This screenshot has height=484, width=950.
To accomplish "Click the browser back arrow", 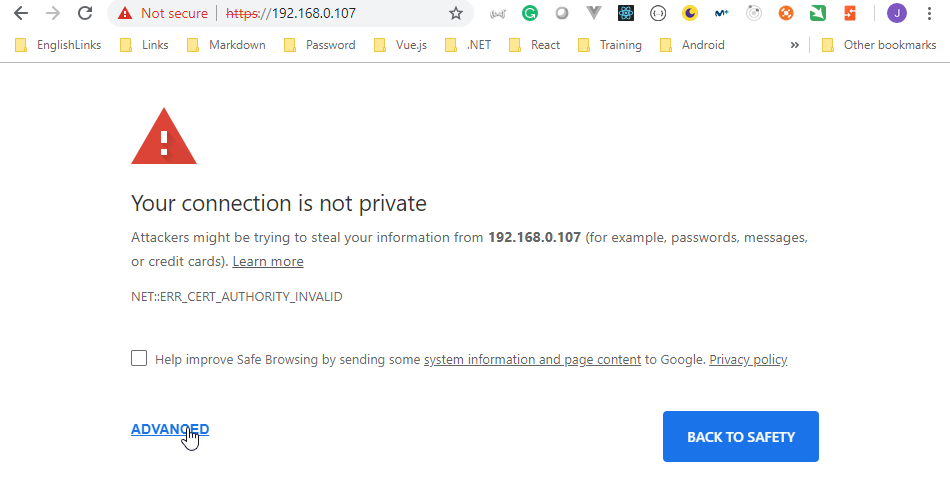I will click(x=21, y=13).
